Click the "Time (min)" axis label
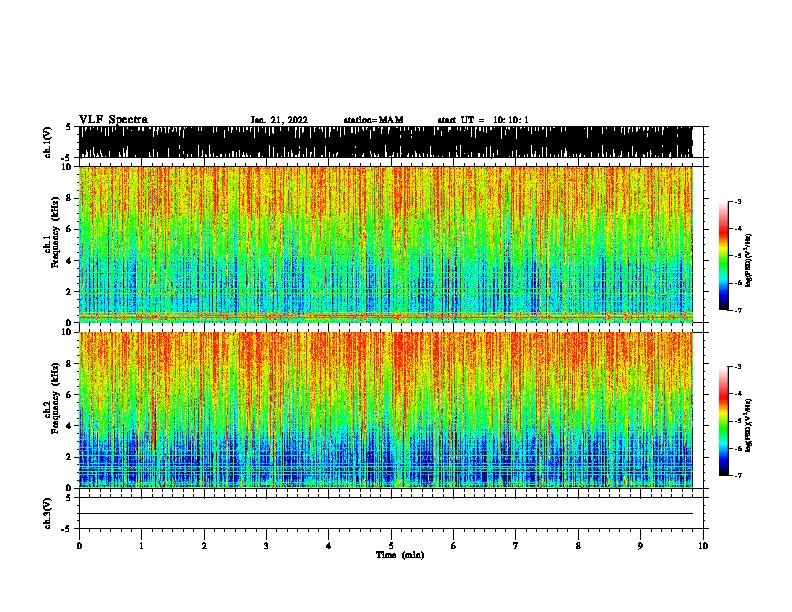The height and width of the screenshot is (612, 792). (x=400, y=555)
